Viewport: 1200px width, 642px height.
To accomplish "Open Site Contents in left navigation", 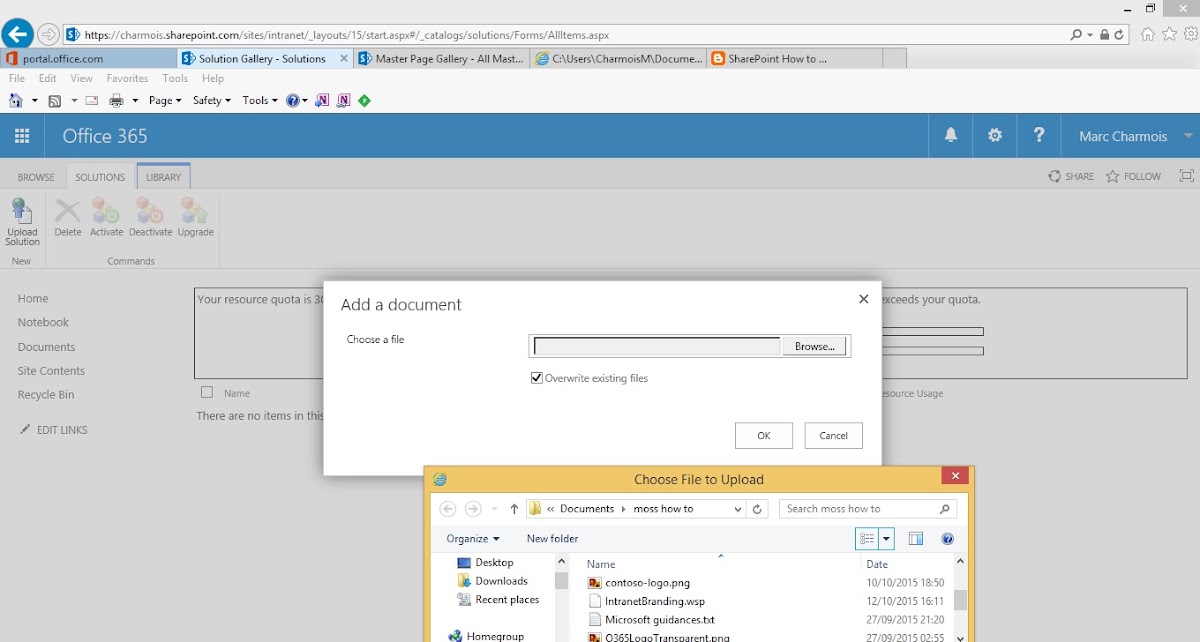I will pos(51,371).
